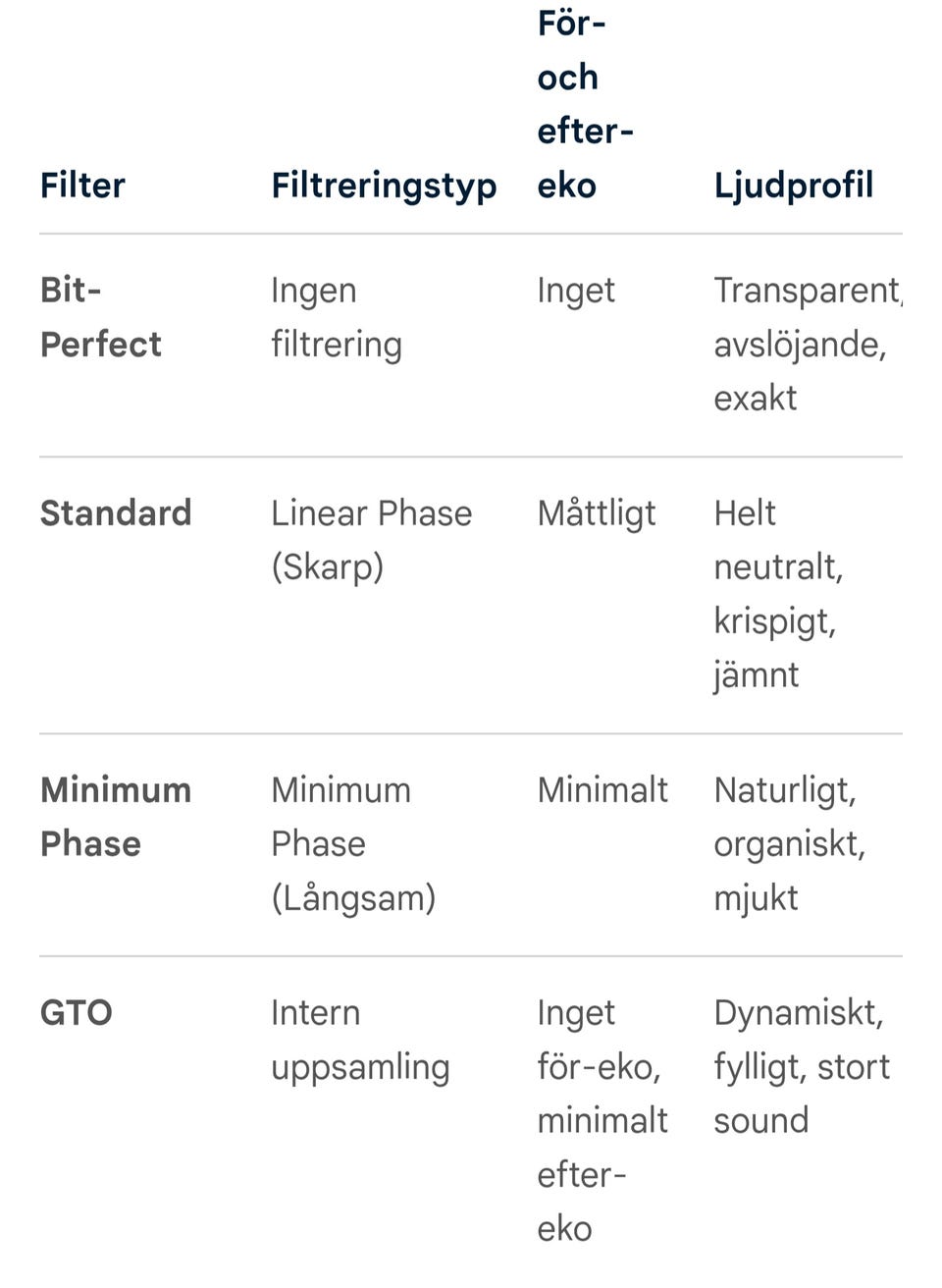Click the Ljudprofil column header
The height and width of the screenshot is (1288, 942).
click(x=793, y=186)
